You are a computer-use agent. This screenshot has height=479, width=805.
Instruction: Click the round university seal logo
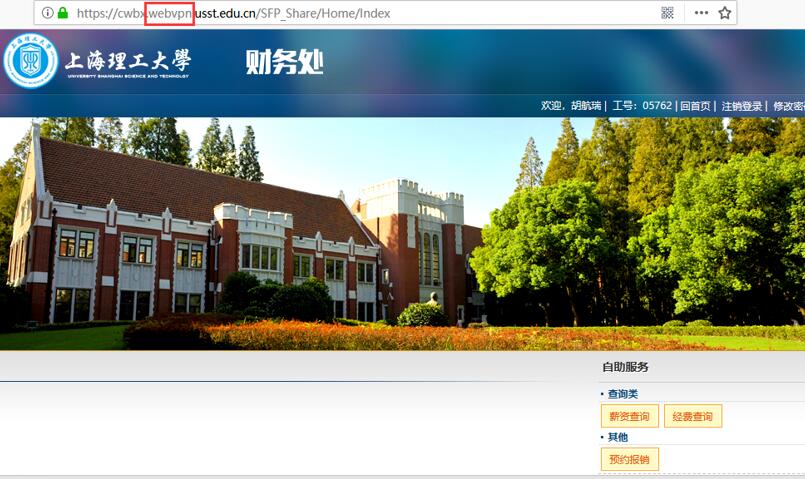pyautogui.click(x=31, y=61)
